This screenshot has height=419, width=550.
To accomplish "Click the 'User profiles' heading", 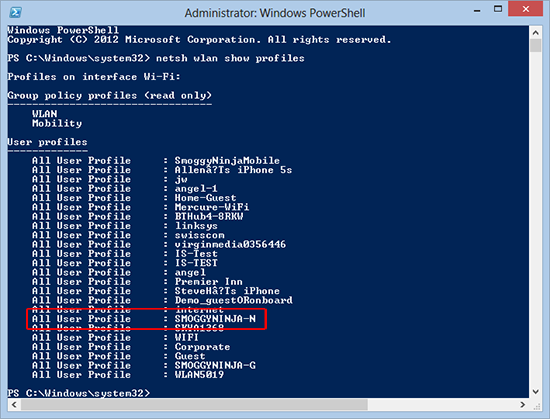I will [x=47, y=142].
